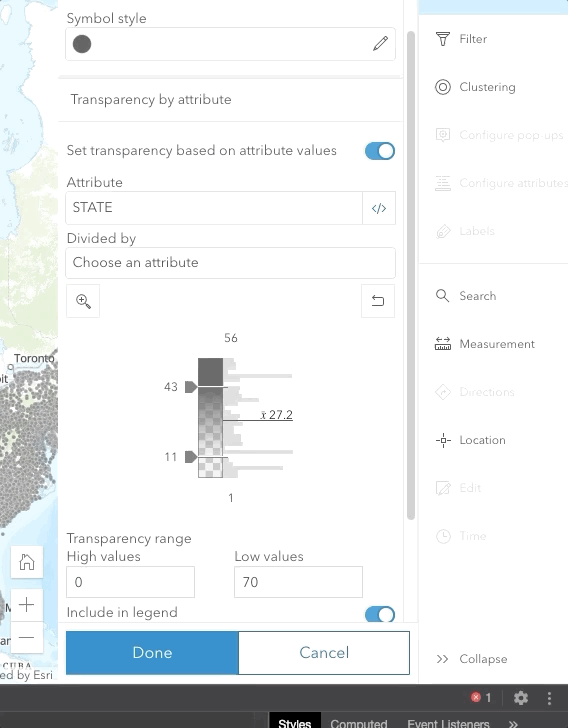The image size is (568, 728).
Task: Open Arcade expression editor icon
Action: [x=379, y=208]
